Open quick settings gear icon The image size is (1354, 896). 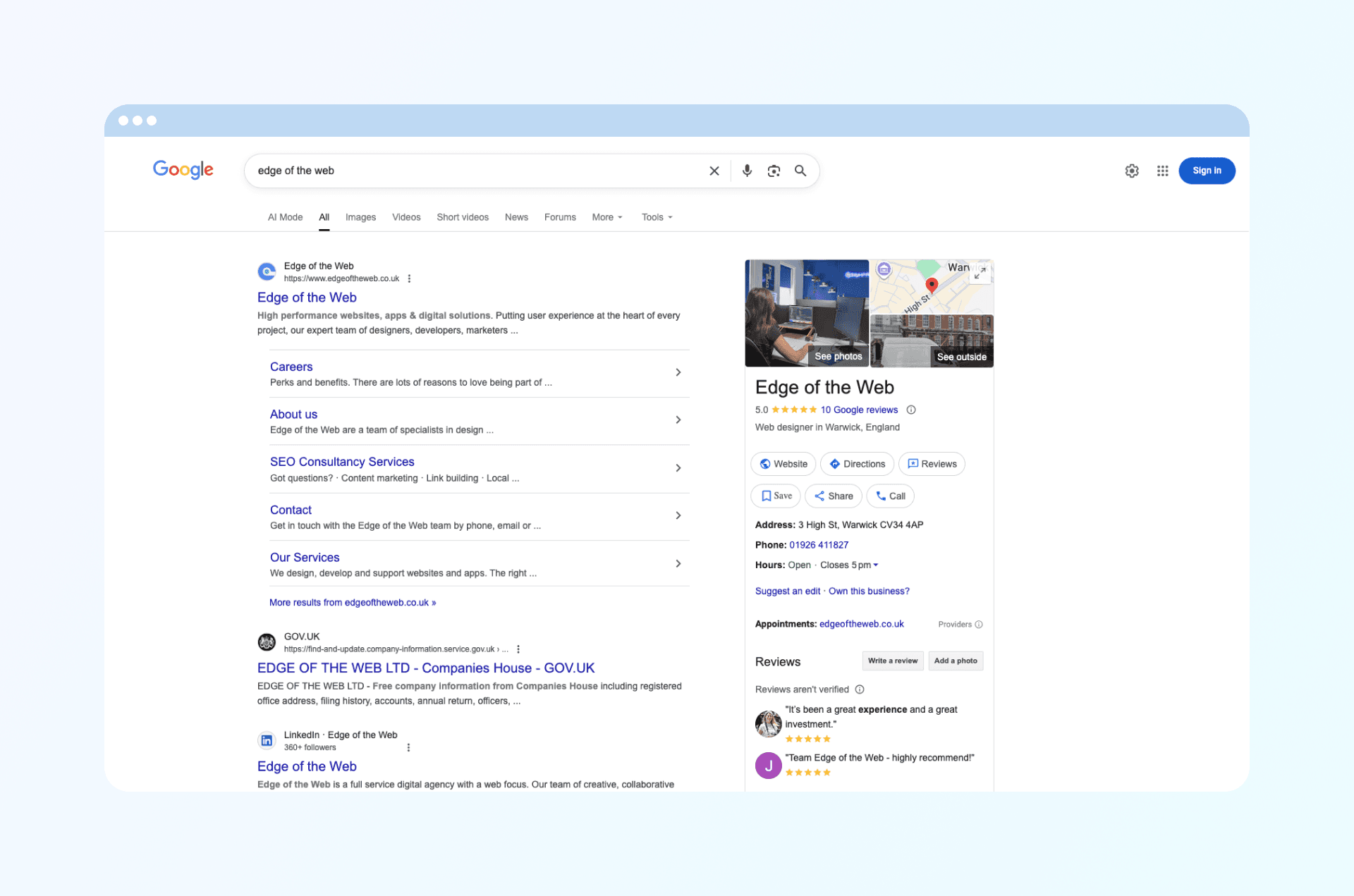point(1132,171)
